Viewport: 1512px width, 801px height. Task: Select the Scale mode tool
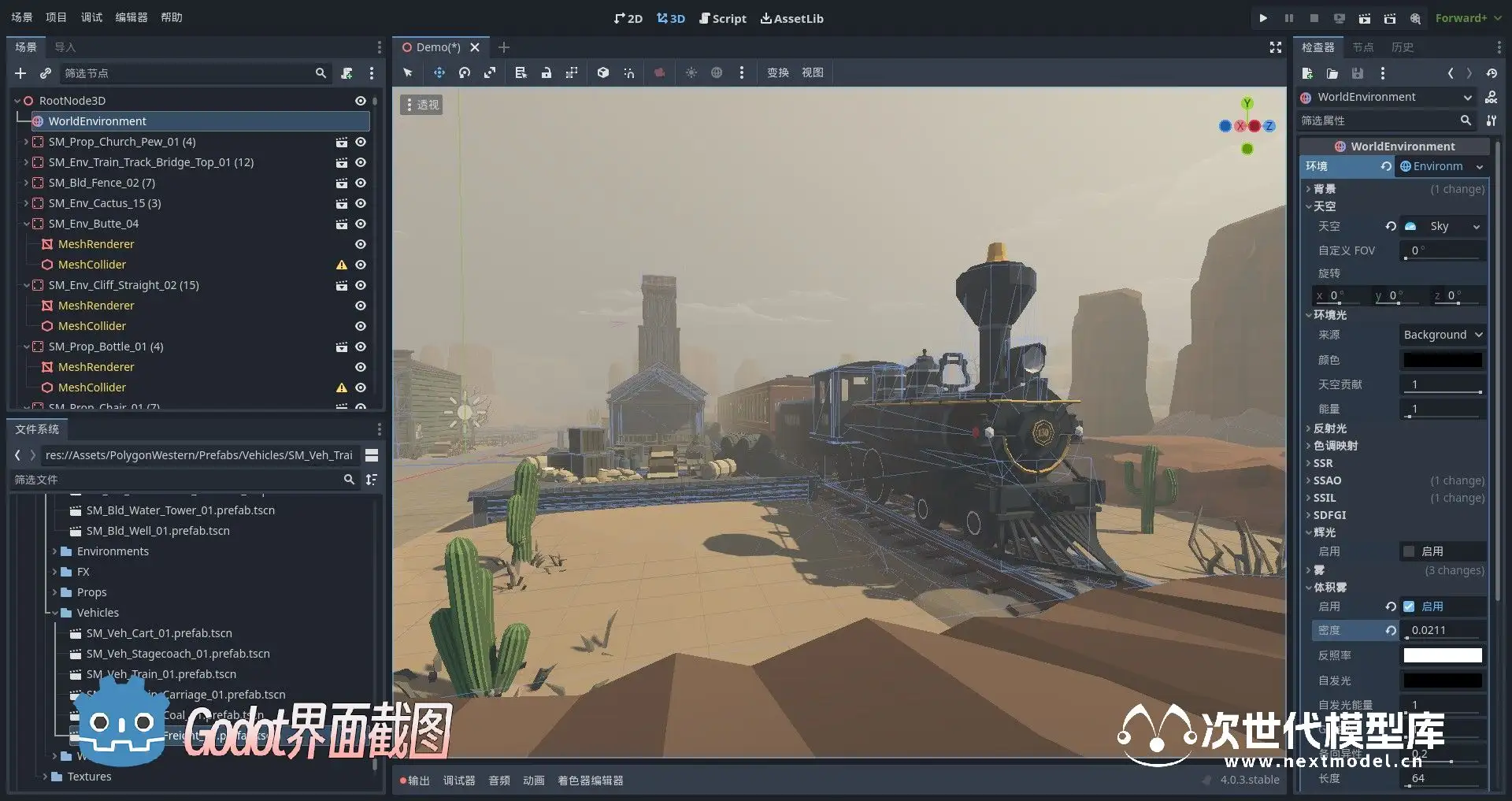490,72
